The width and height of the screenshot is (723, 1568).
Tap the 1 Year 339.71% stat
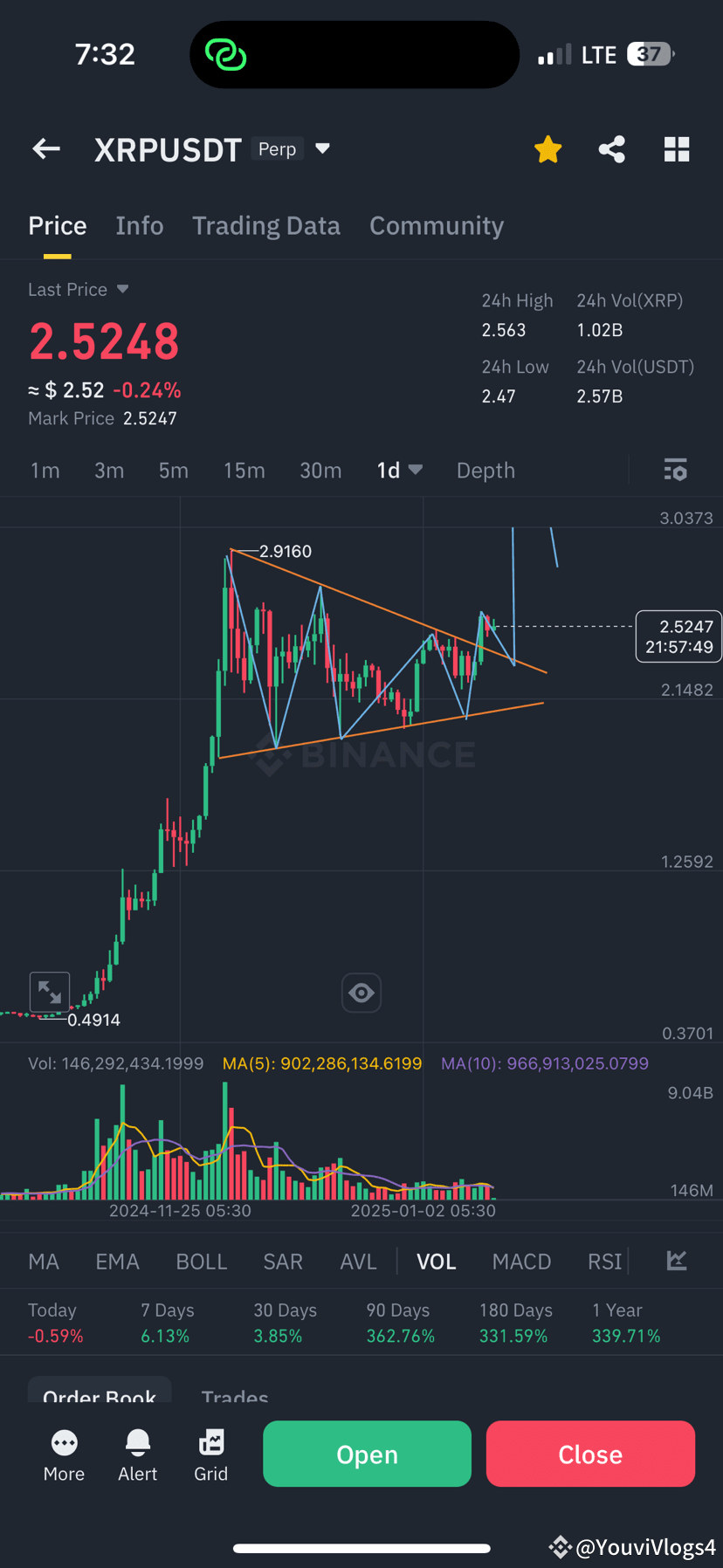pyautogui.click(x=626, y=1323)
